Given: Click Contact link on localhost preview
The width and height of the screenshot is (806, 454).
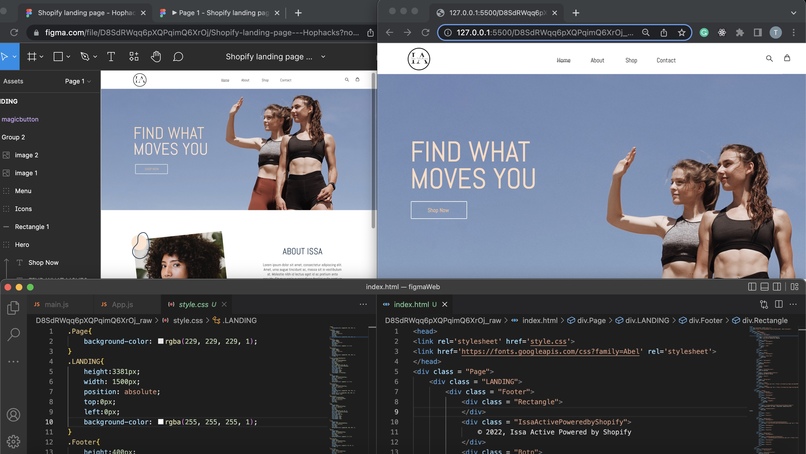Looking at the screenshot, I should (x=666, y=60).
